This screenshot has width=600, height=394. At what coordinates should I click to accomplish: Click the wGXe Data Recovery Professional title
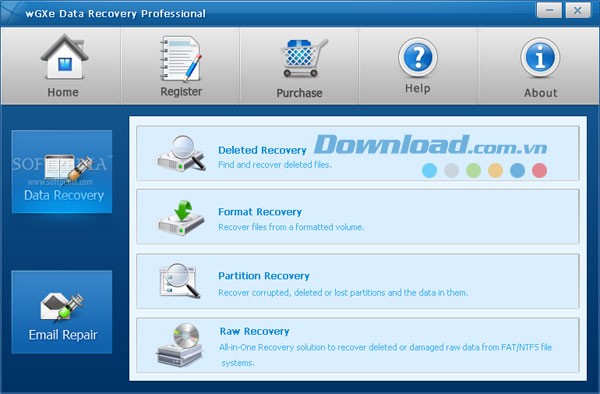[x=116, y=14]
